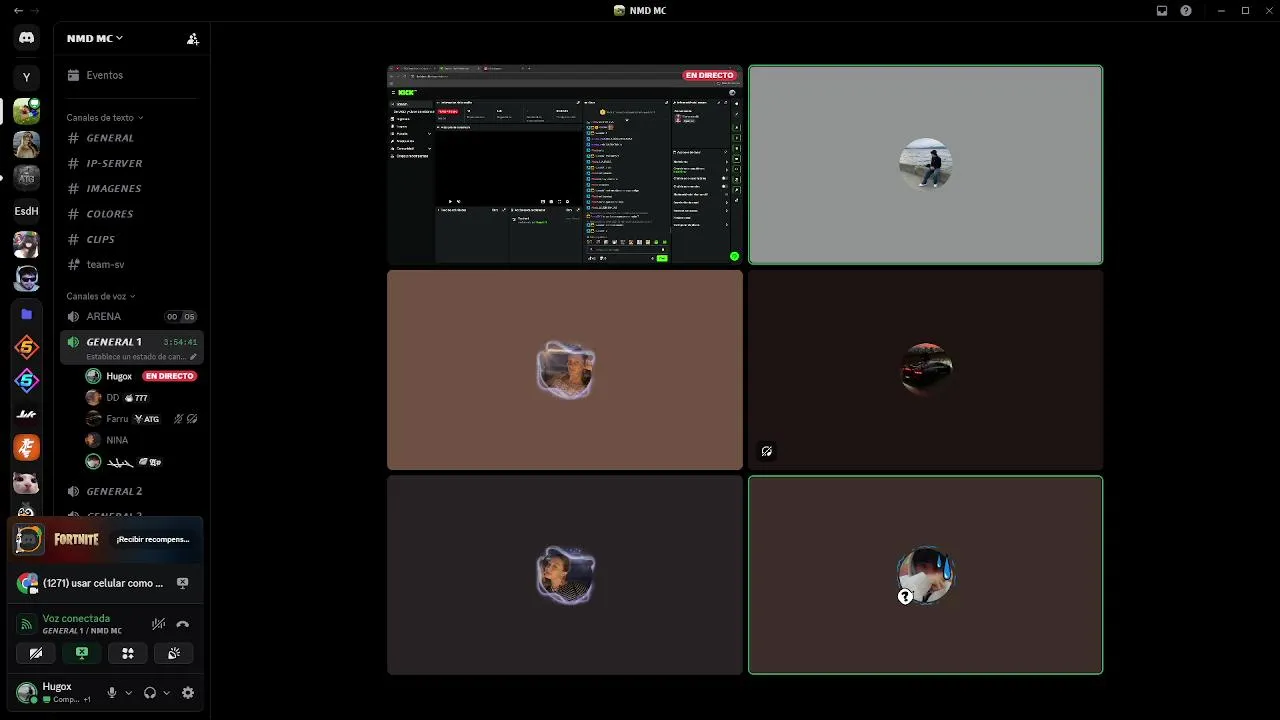Viewport: 1280px width, 720px height.
Task: Collapse the Canales de voz category
Action: pyautogui.click(x=101, y=297)
